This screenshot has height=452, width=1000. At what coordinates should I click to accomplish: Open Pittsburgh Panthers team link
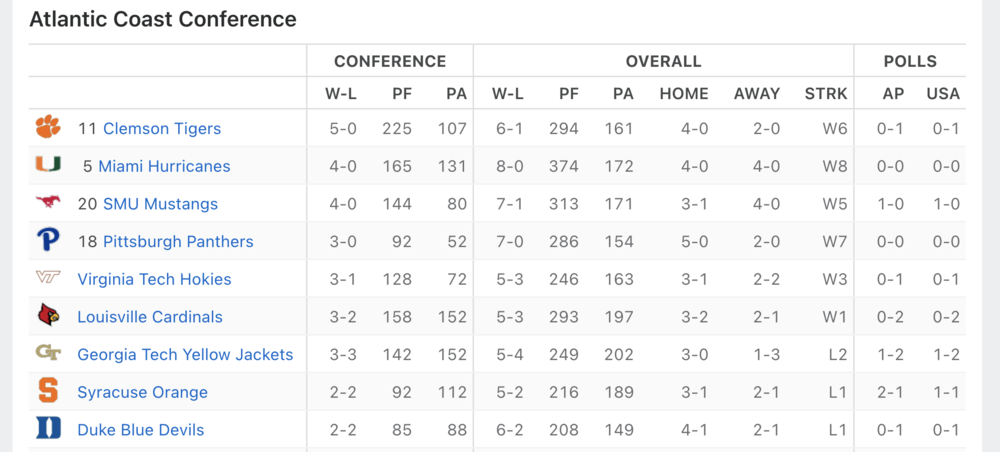(x=178, y=242)
